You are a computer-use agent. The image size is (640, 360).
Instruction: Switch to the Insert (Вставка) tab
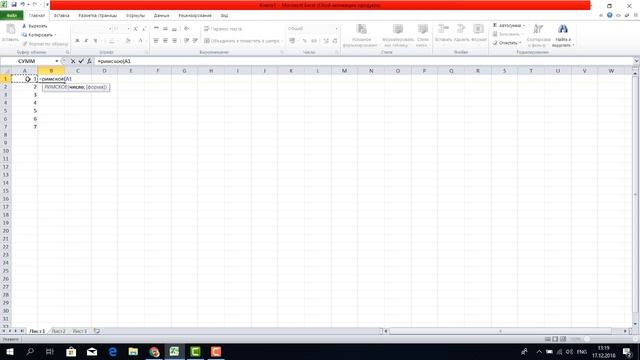point(62,16)
